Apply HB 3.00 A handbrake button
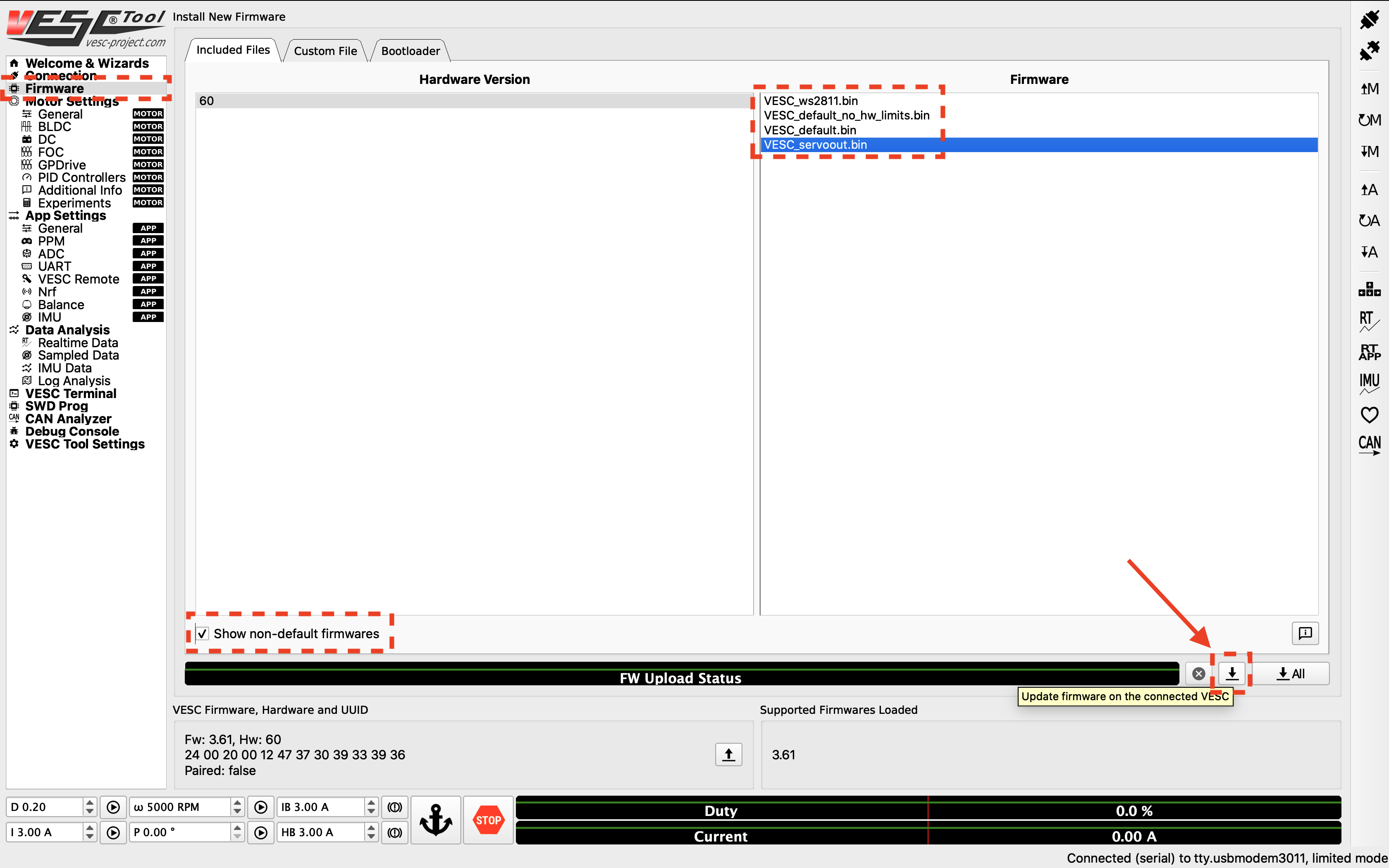The image size is (1389, 868). click(x=395, y=832)
